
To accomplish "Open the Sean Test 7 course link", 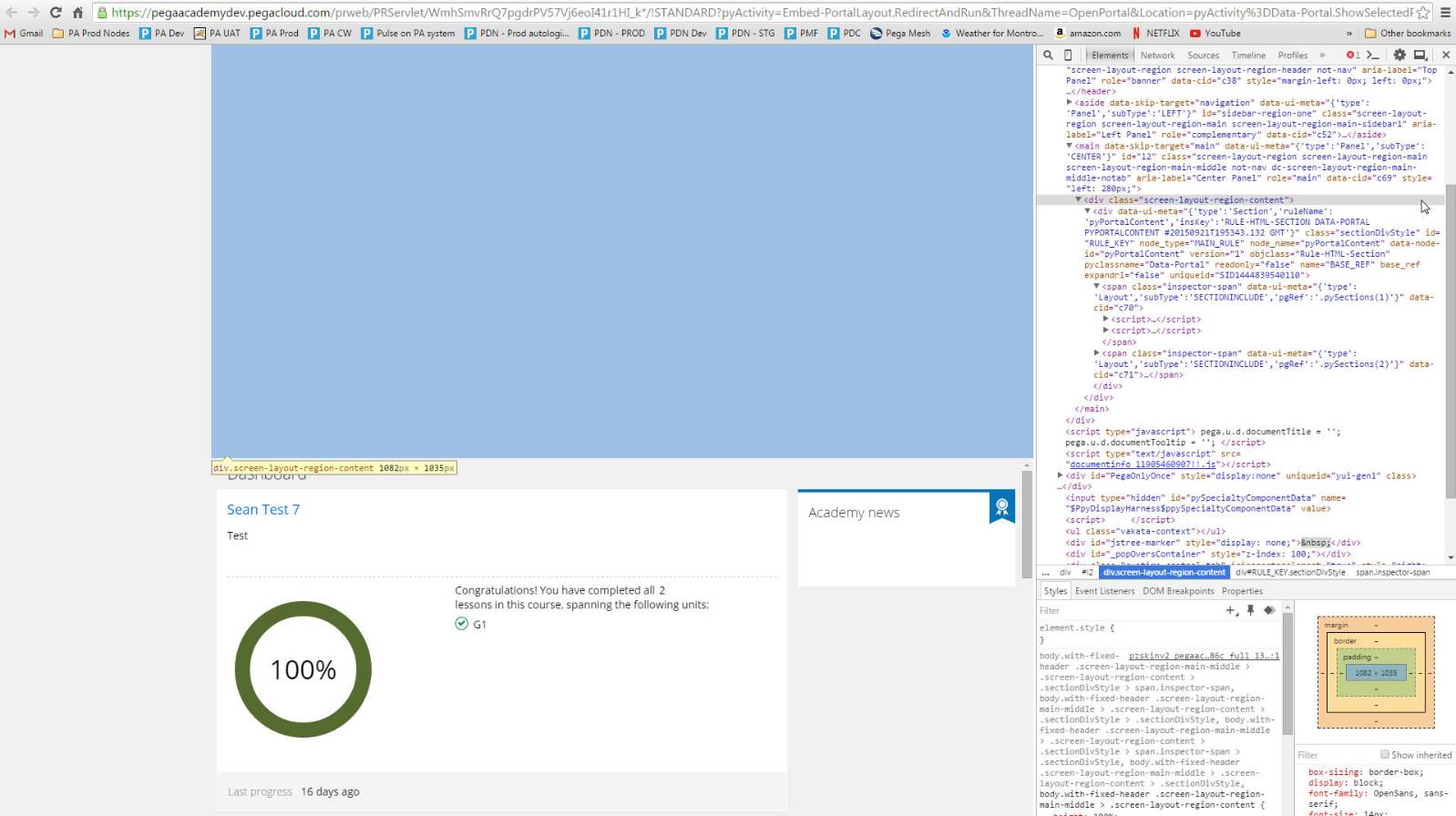I will coord(263,509).
